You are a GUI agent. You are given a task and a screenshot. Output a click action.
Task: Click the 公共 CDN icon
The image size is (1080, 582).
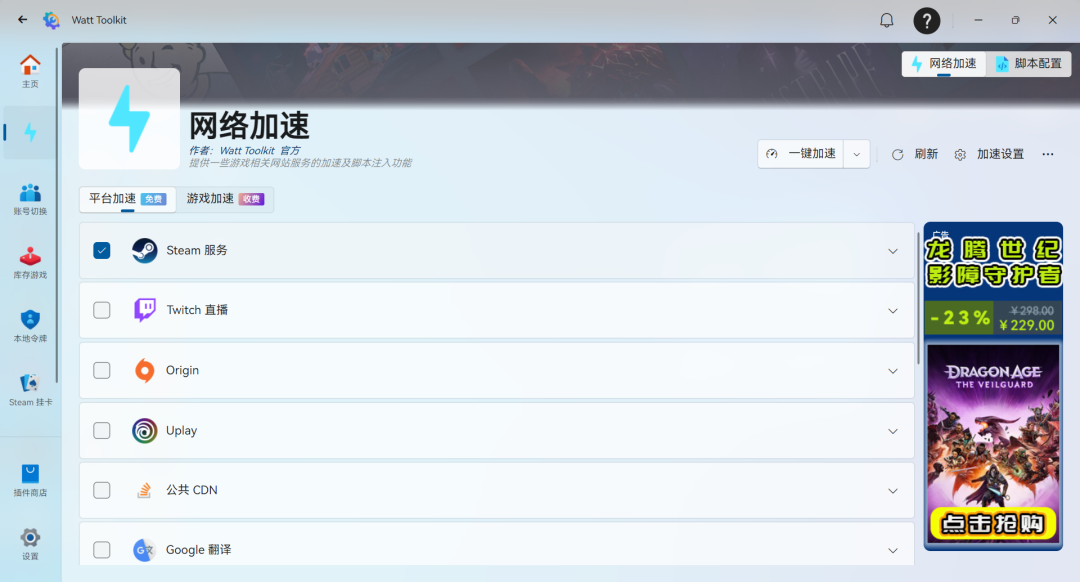[x=144, y=490]
